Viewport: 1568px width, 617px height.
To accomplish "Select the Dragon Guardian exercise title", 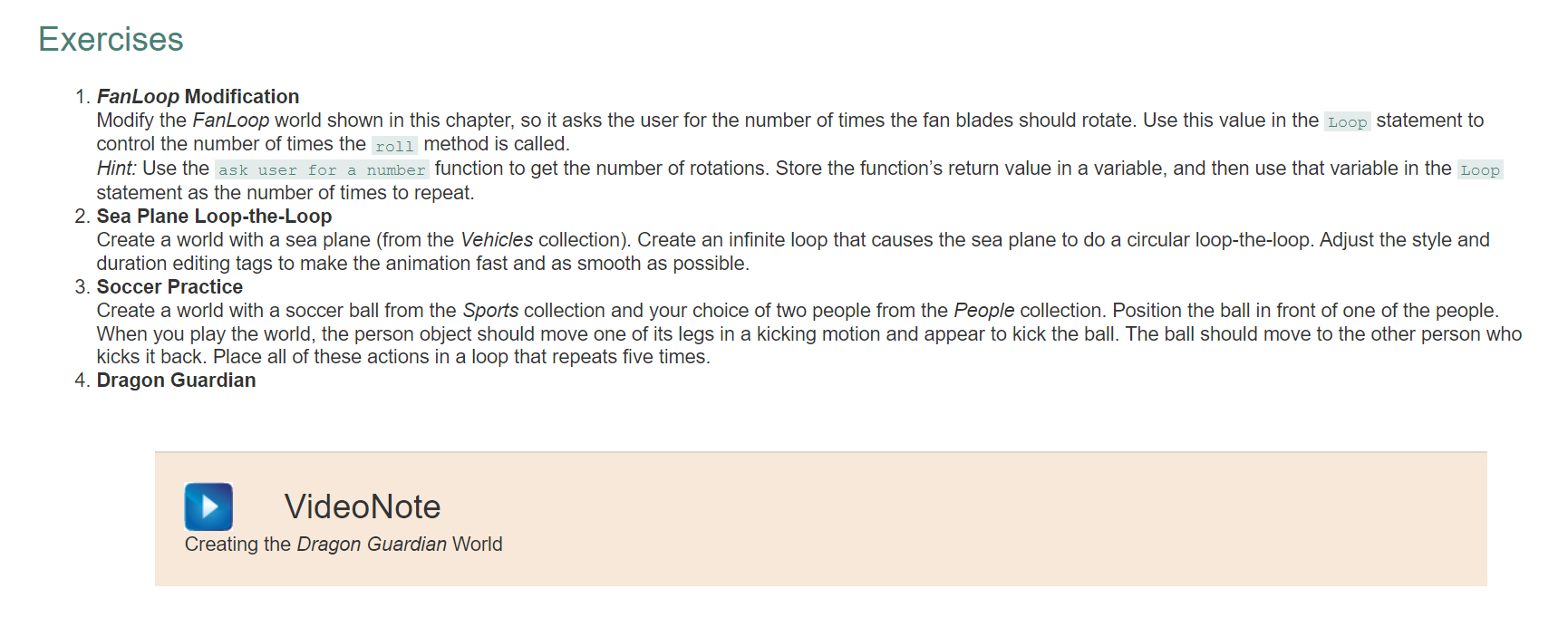I will point(176,380).
